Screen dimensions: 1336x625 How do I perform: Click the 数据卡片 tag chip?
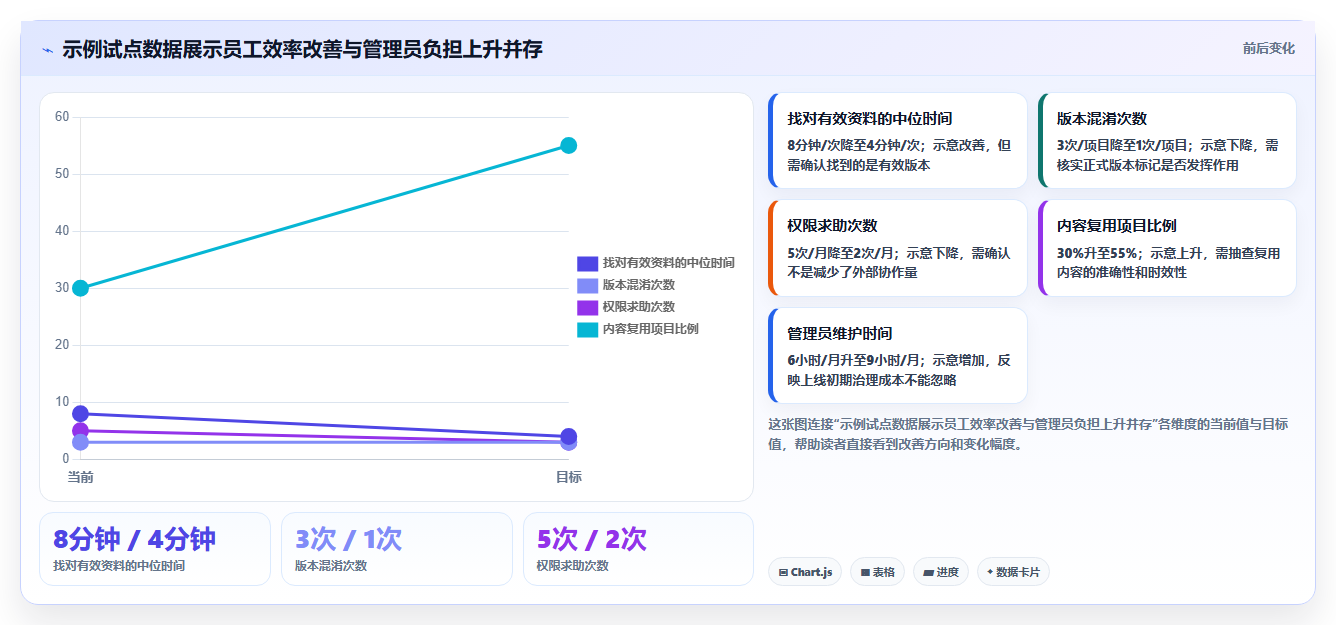1013,572
